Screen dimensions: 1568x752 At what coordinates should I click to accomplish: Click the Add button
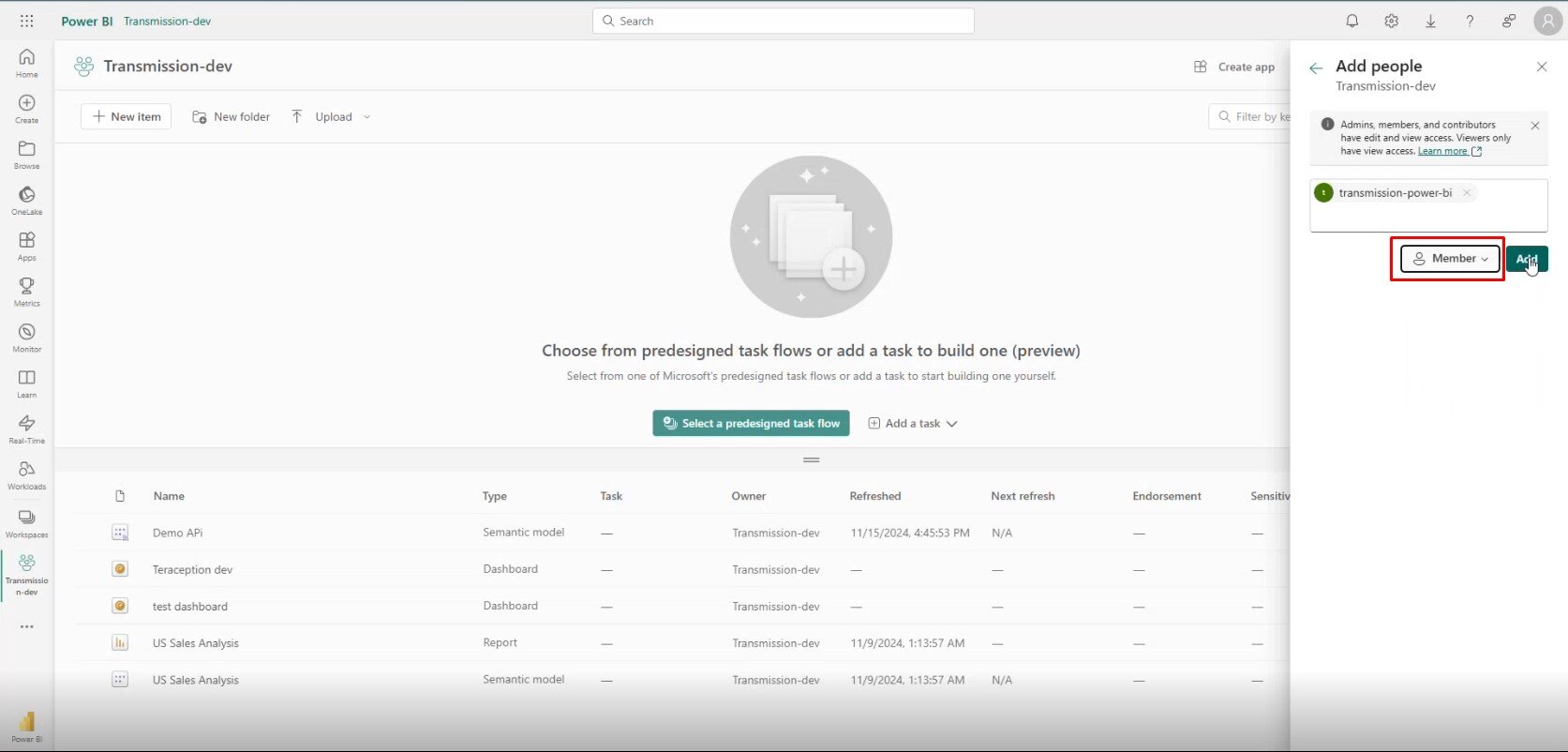click(1527, 259)
